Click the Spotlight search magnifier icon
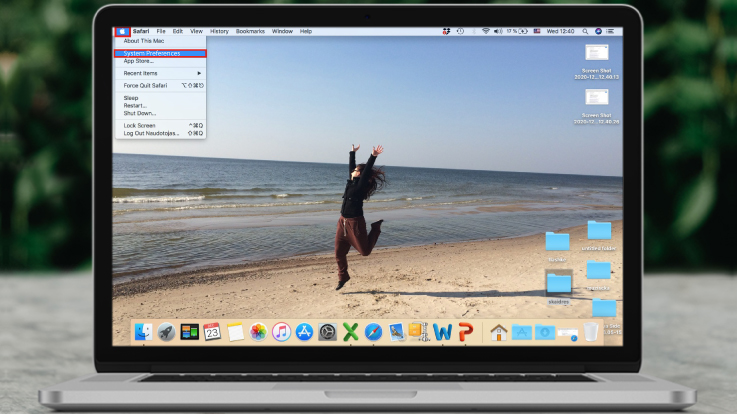This screenshot has height=414, width=737. [x=586, y=31]
